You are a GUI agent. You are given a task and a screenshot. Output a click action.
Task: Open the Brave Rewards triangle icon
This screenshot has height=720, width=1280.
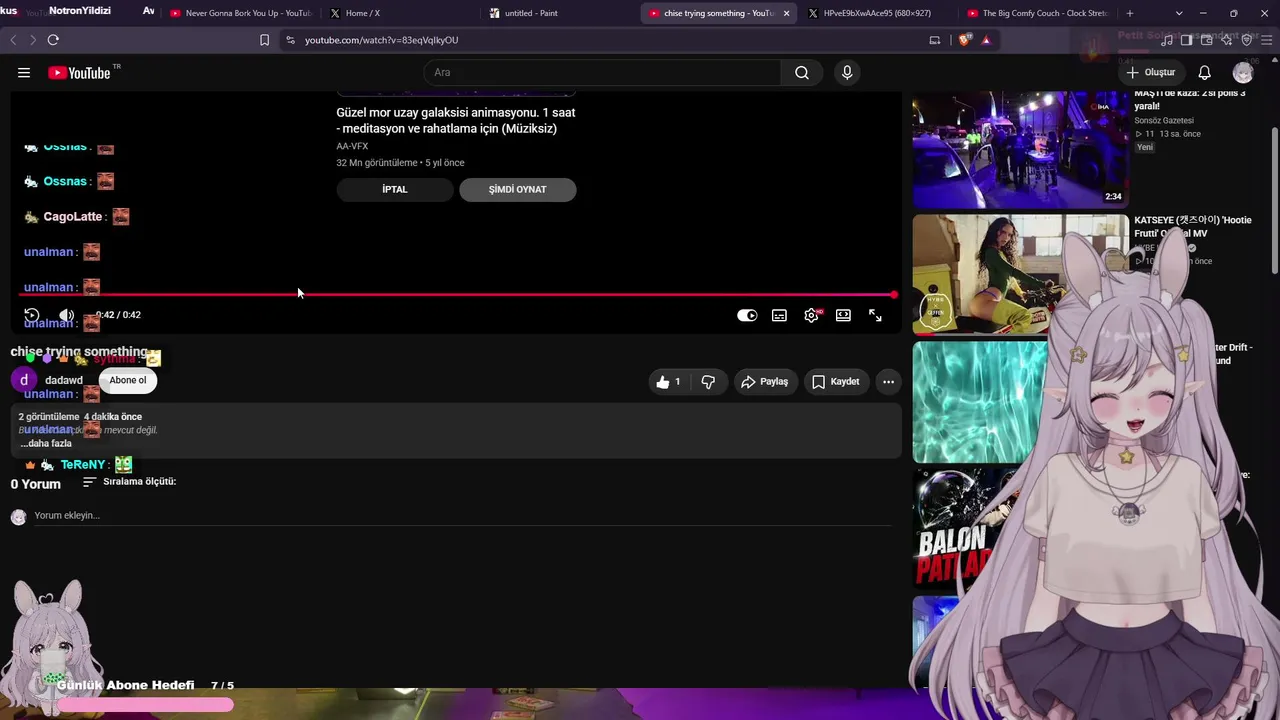pos(986,40)
